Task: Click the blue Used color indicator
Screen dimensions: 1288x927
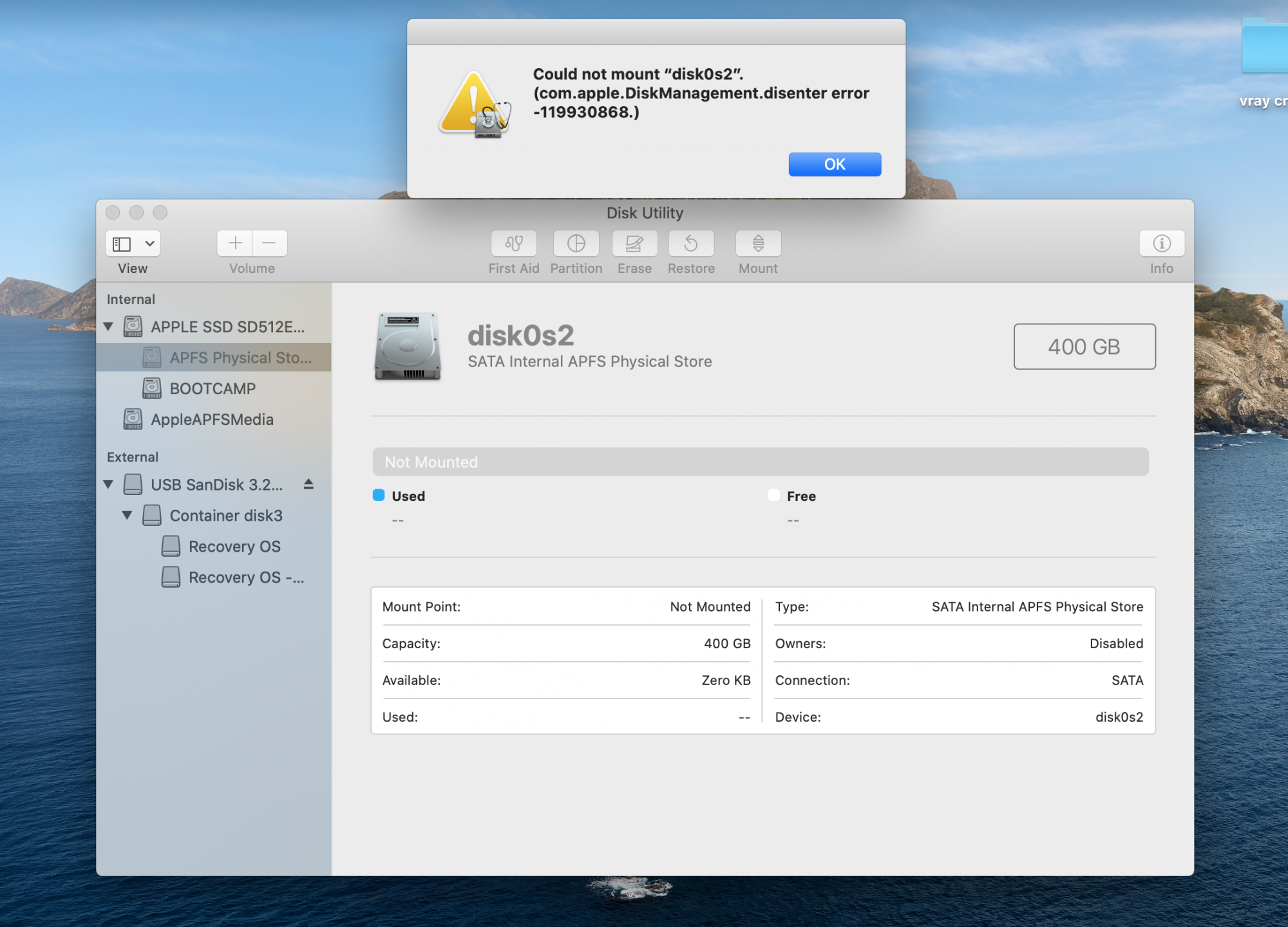Action: 379,495
